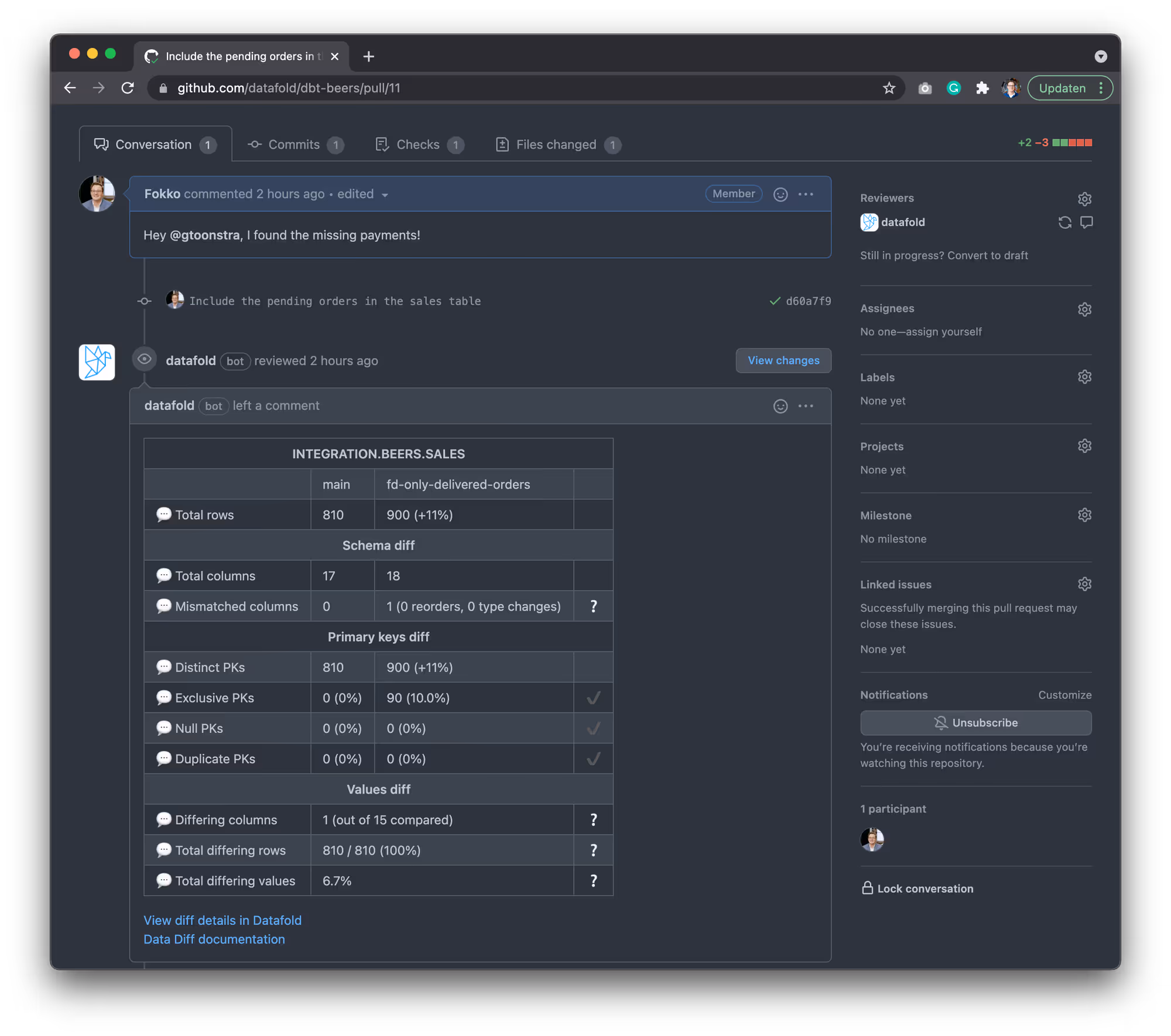Click the datafold bot avatar logo
Screen dimensions: 1171x1036
click(x=97, y=362)
